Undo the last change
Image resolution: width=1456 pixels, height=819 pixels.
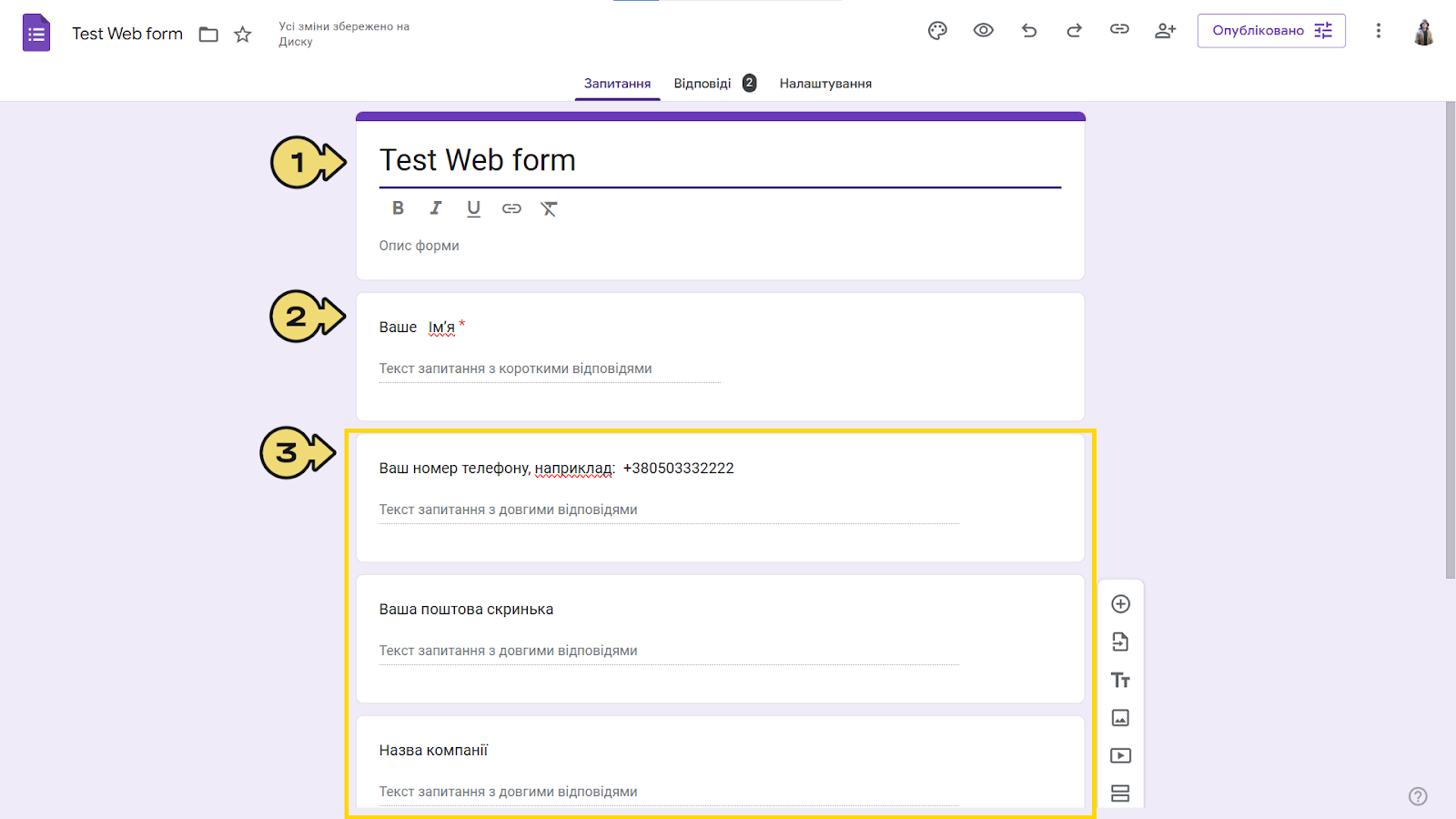click(1029, 30)
